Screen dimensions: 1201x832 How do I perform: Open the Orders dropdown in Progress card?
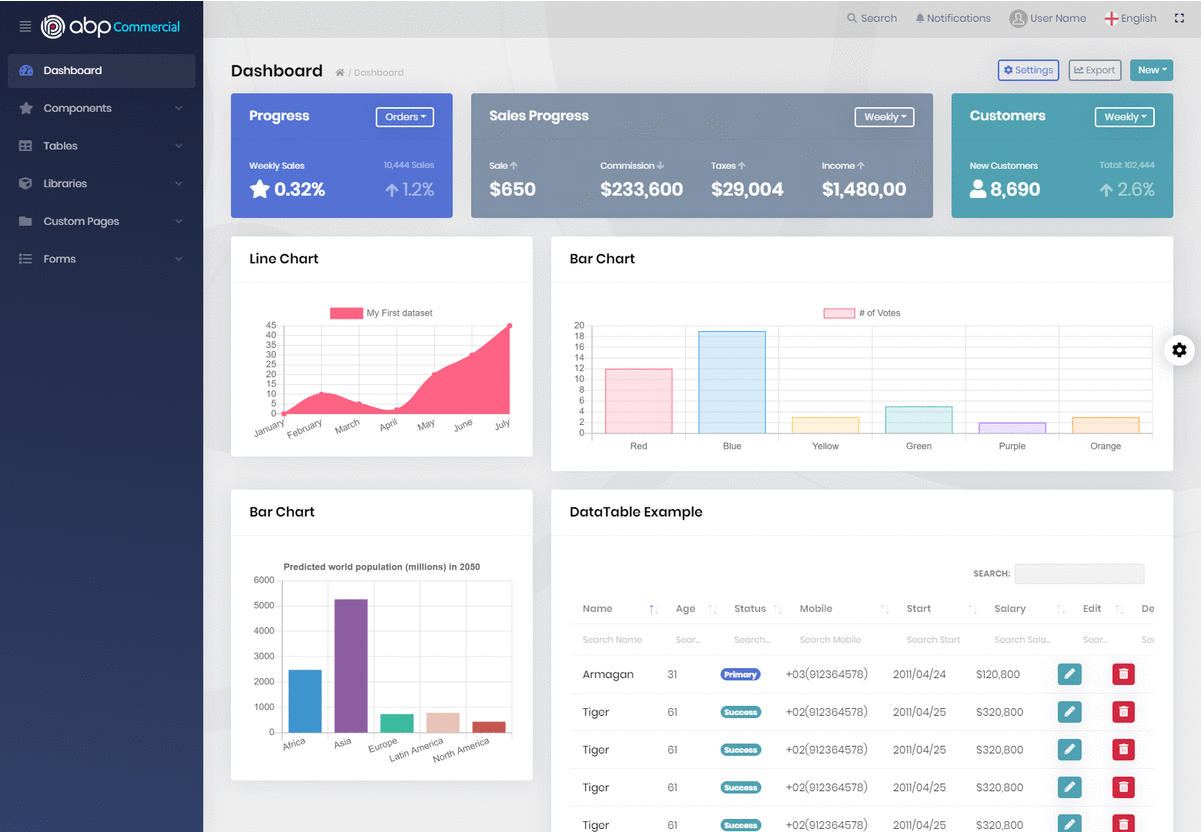(405, 117)
